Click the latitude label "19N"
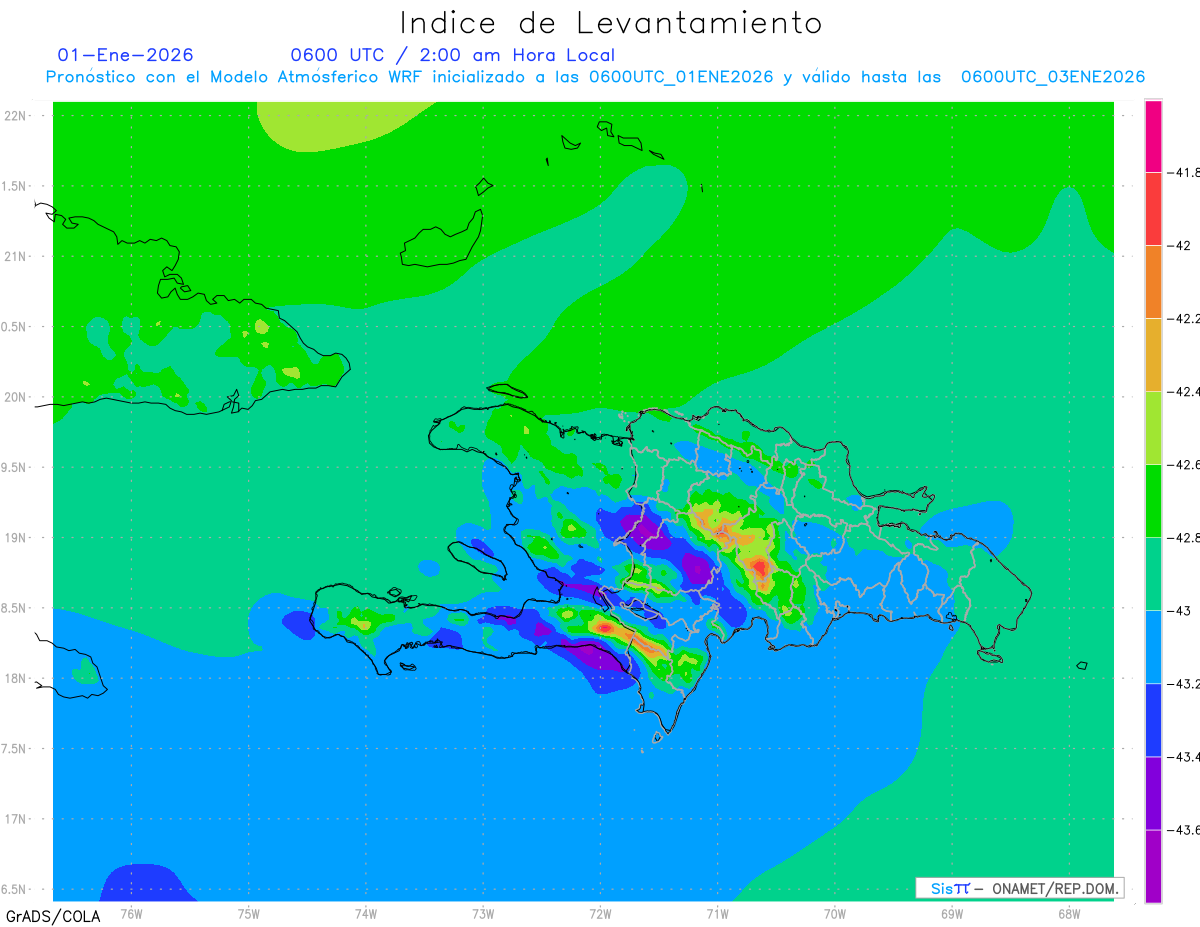1200x927 pixels. point(16,538)
